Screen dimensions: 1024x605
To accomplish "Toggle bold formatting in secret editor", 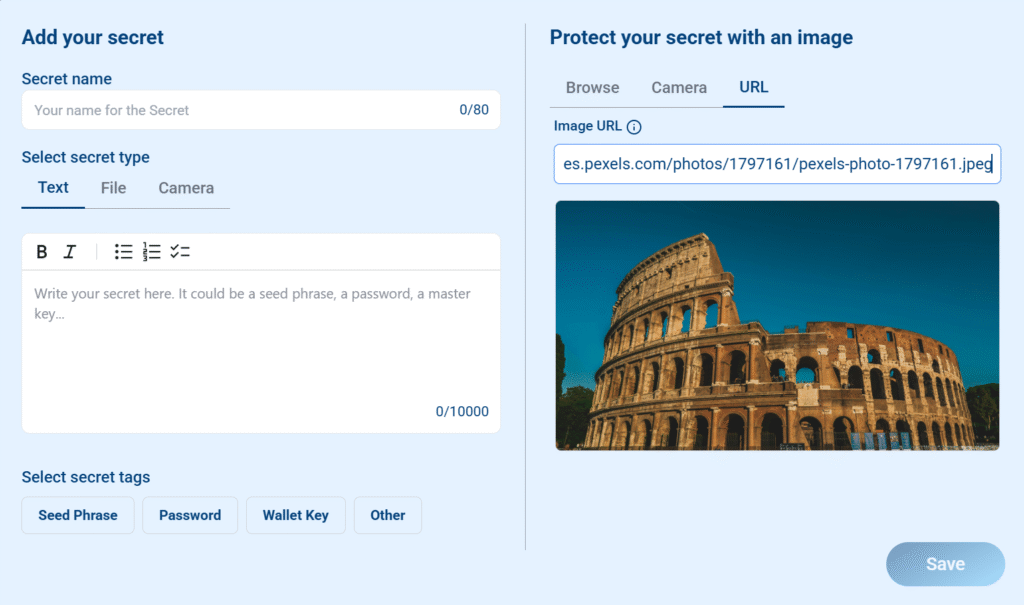I will pyautogui.click(x=42, y=252).
